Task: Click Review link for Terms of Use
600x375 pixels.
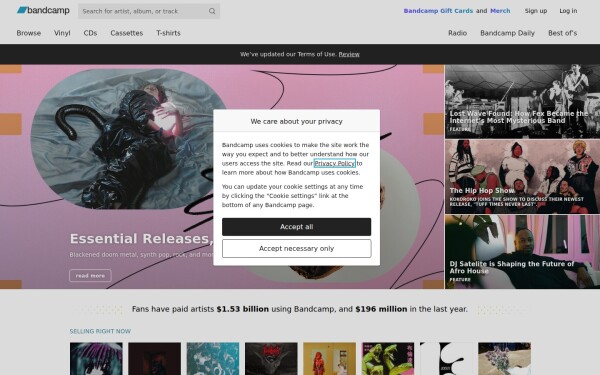Action: click(349, 54)
